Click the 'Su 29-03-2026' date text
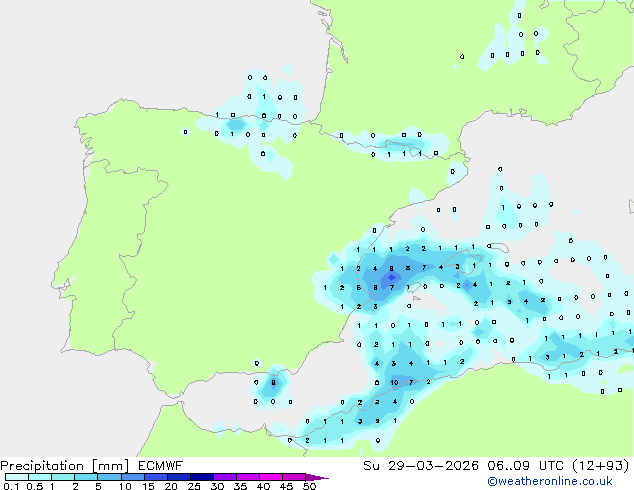Viewport: 634px width, 490px height. (x=421, y=466)
